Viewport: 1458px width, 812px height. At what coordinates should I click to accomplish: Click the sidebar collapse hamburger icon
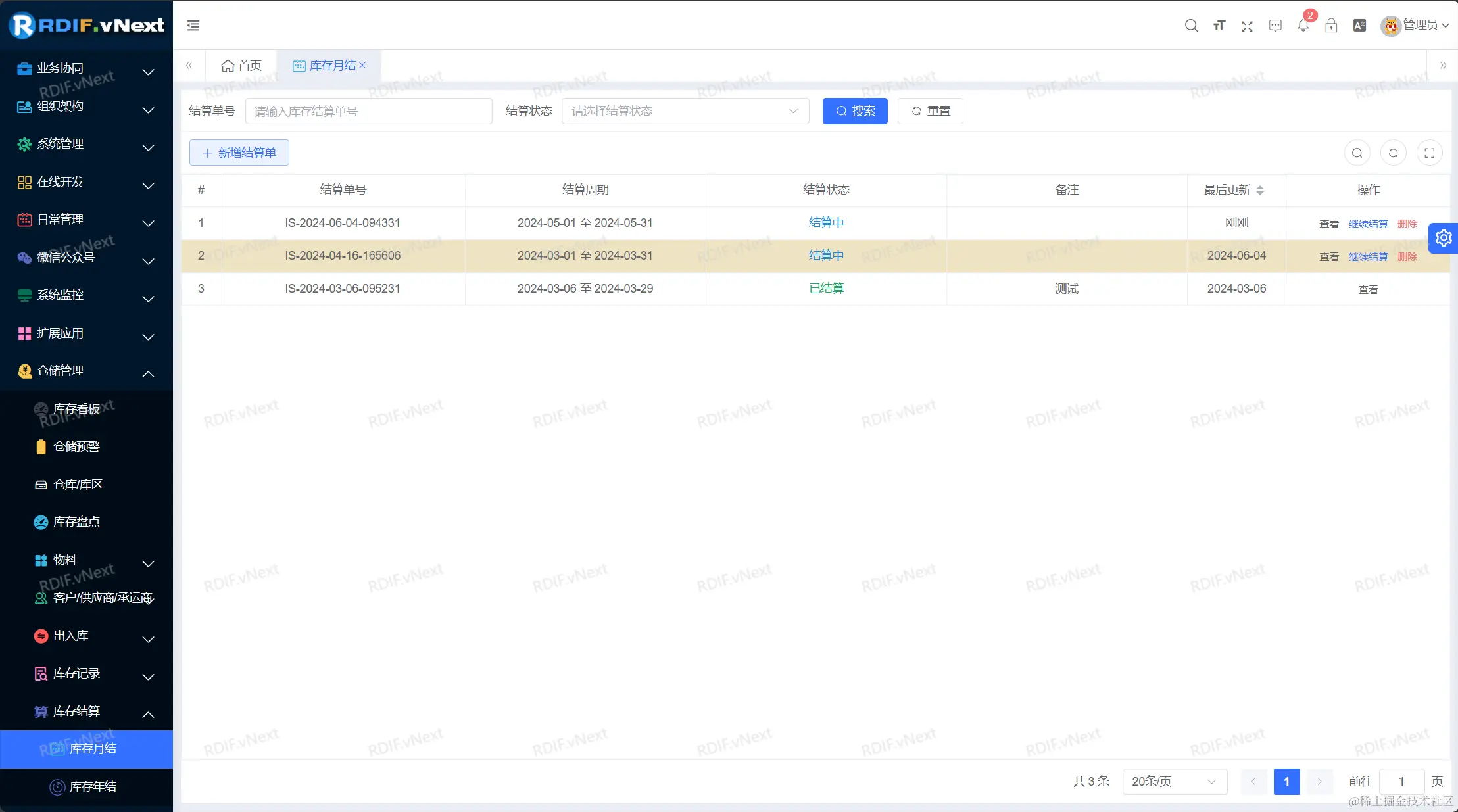193,26
